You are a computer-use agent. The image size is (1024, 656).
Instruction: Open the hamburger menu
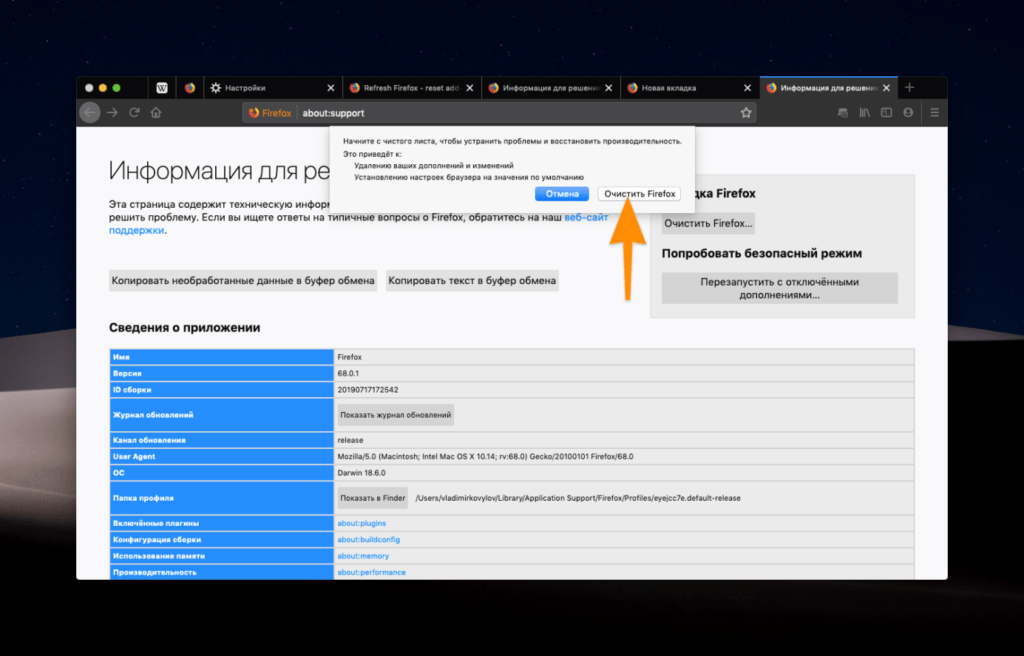[932, 112]
